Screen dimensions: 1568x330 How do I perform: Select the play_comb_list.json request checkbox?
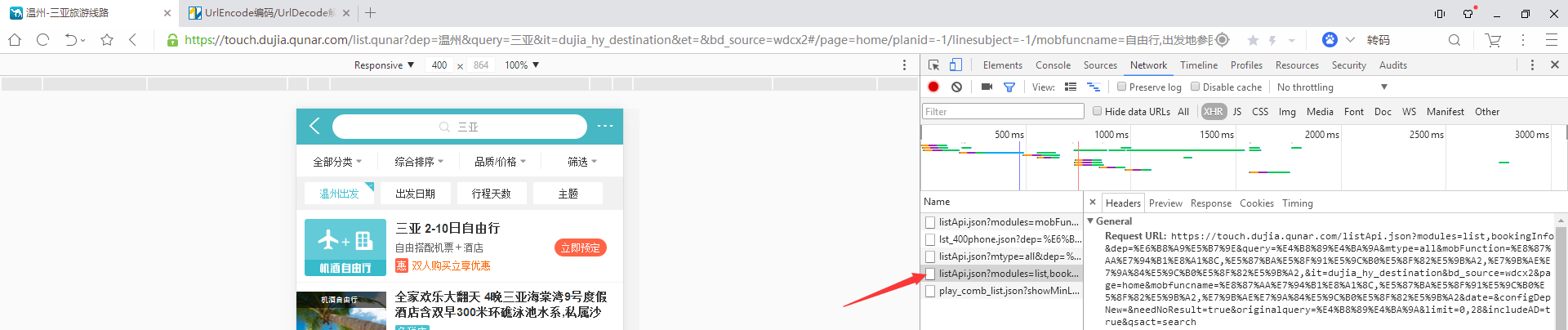[x=929, y=291]
